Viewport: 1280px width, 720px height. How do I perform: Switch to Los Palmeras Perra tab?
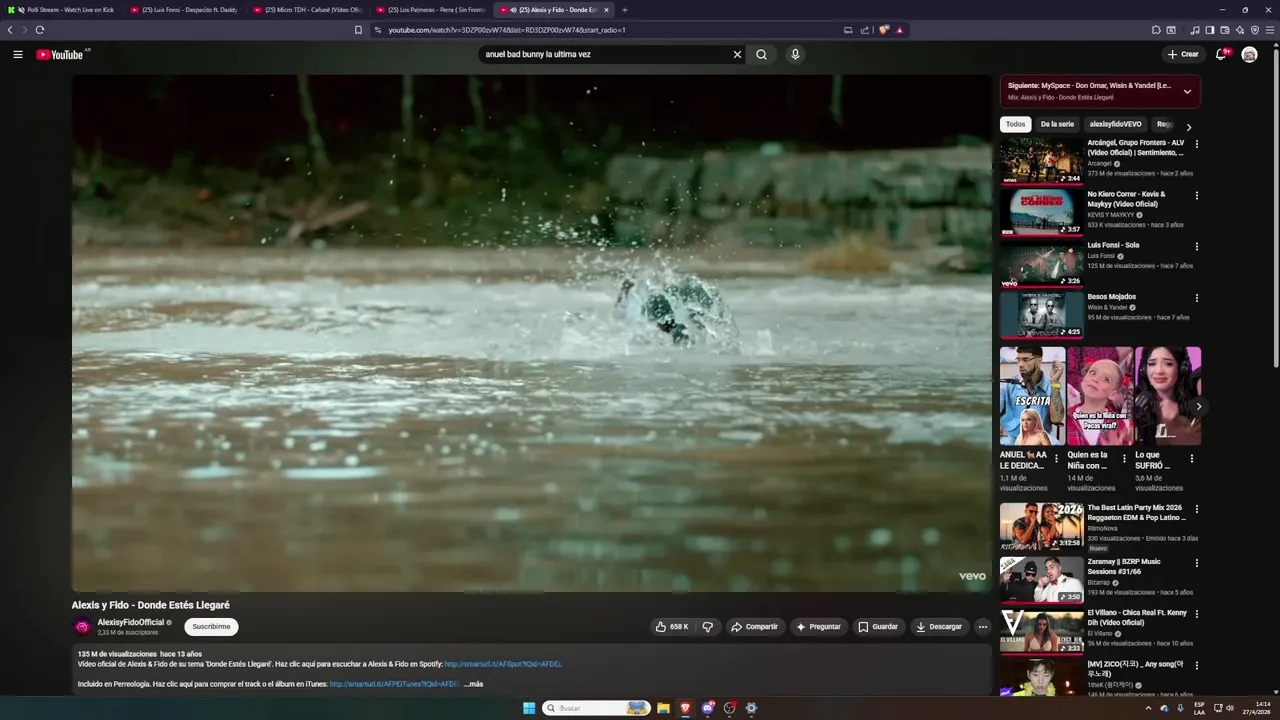coord(431,10)
